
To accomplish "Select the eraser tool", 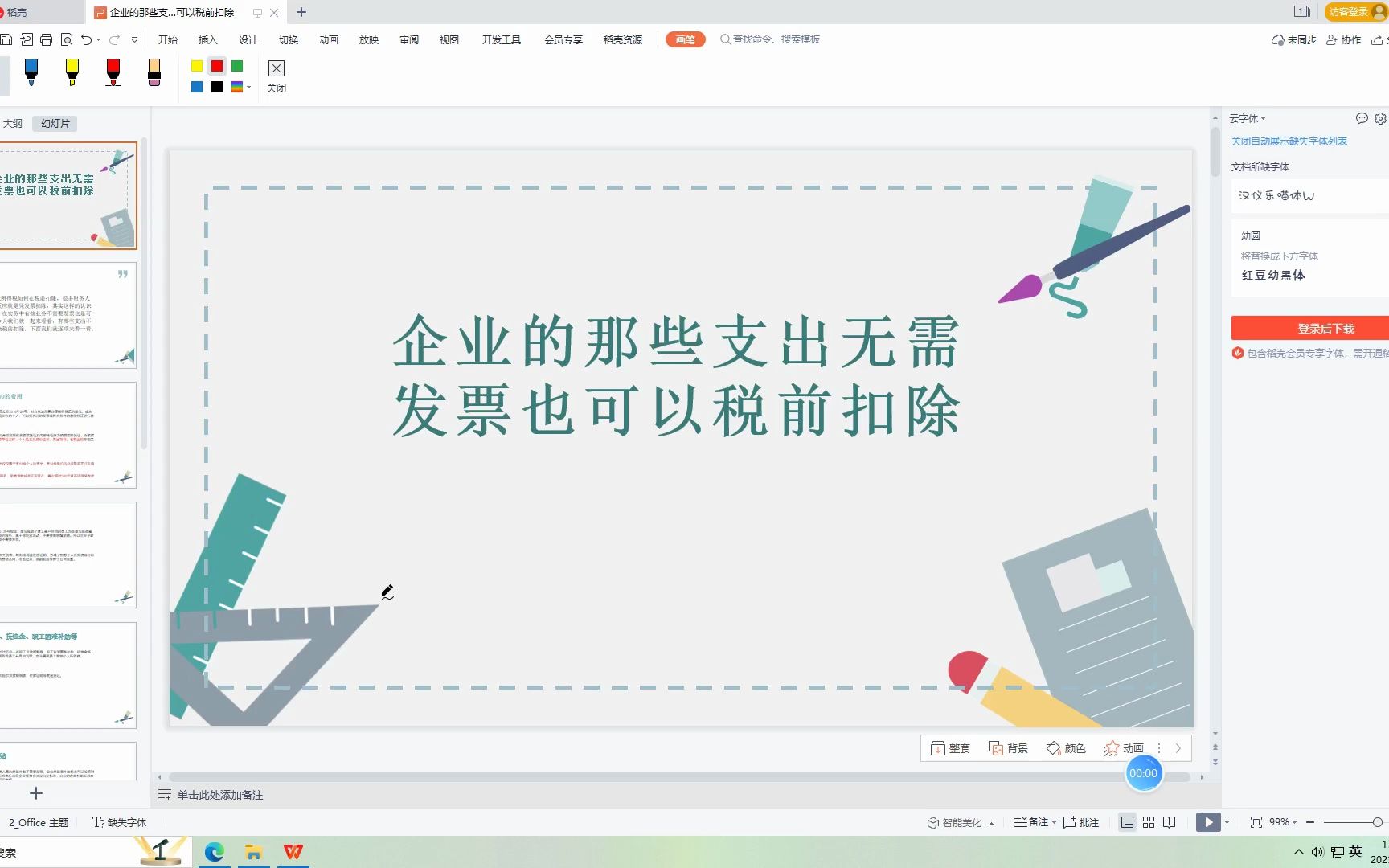I will coord(154,72).
